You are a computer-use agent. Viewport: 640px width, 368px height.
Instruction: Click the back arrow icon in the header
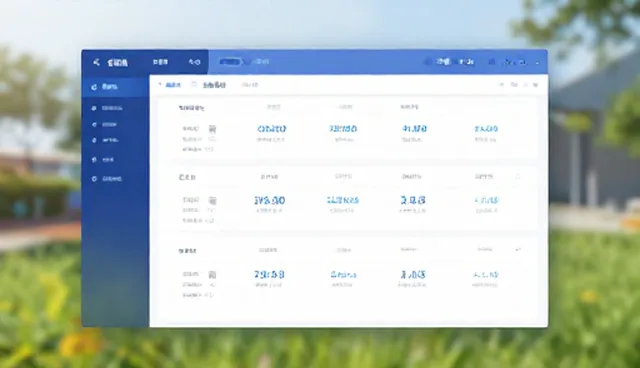coord(96,62)
